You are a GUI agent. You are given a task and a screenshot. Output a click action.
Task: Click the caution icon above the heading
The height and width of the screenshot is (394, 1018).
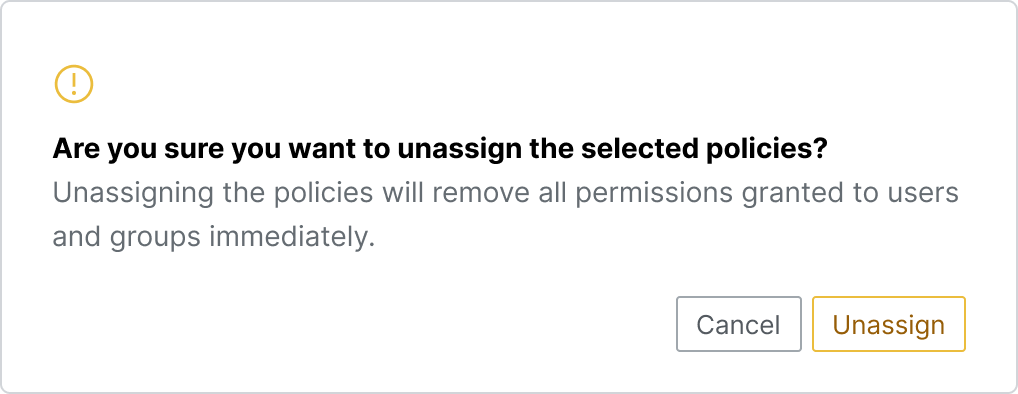pos(74,84)
